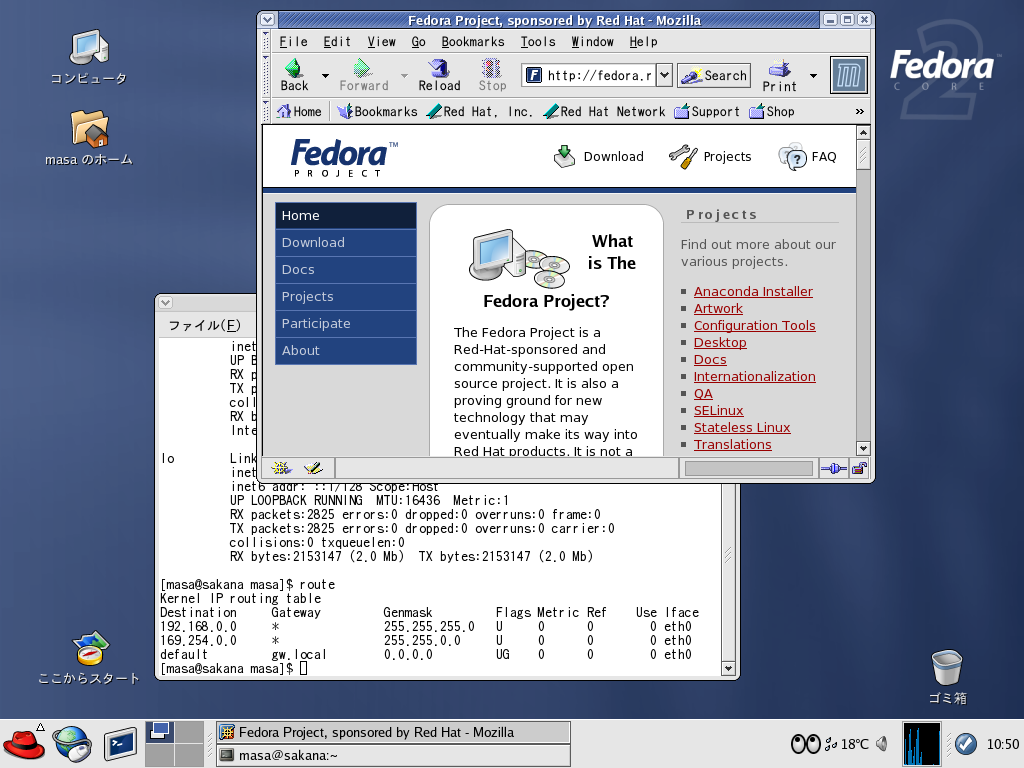Open the Shop bookmark folder
This screenshot has height=768, width=1024.
coord(772,112)
